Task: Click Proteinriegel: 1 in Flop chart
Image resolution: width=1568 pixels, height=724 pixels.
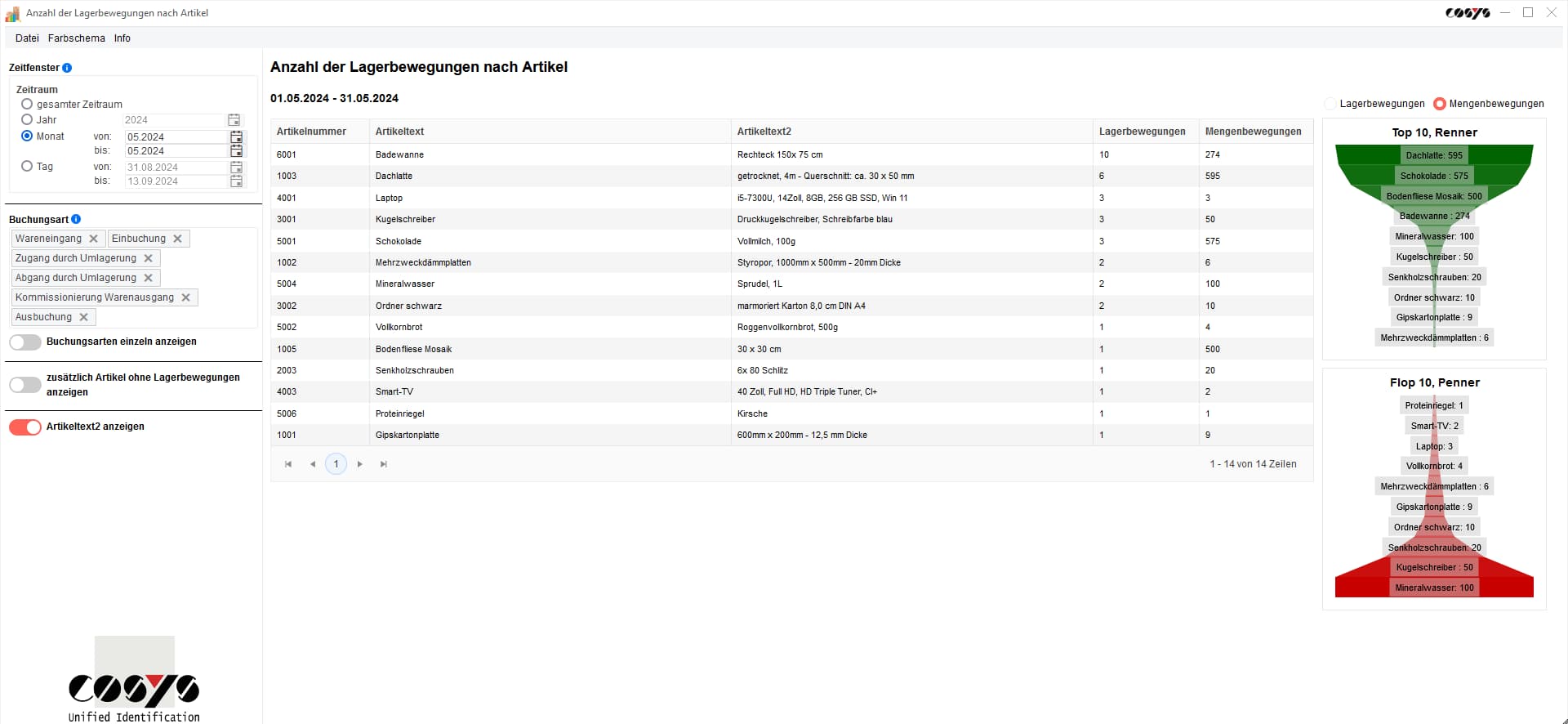Action: (1434, 405)
